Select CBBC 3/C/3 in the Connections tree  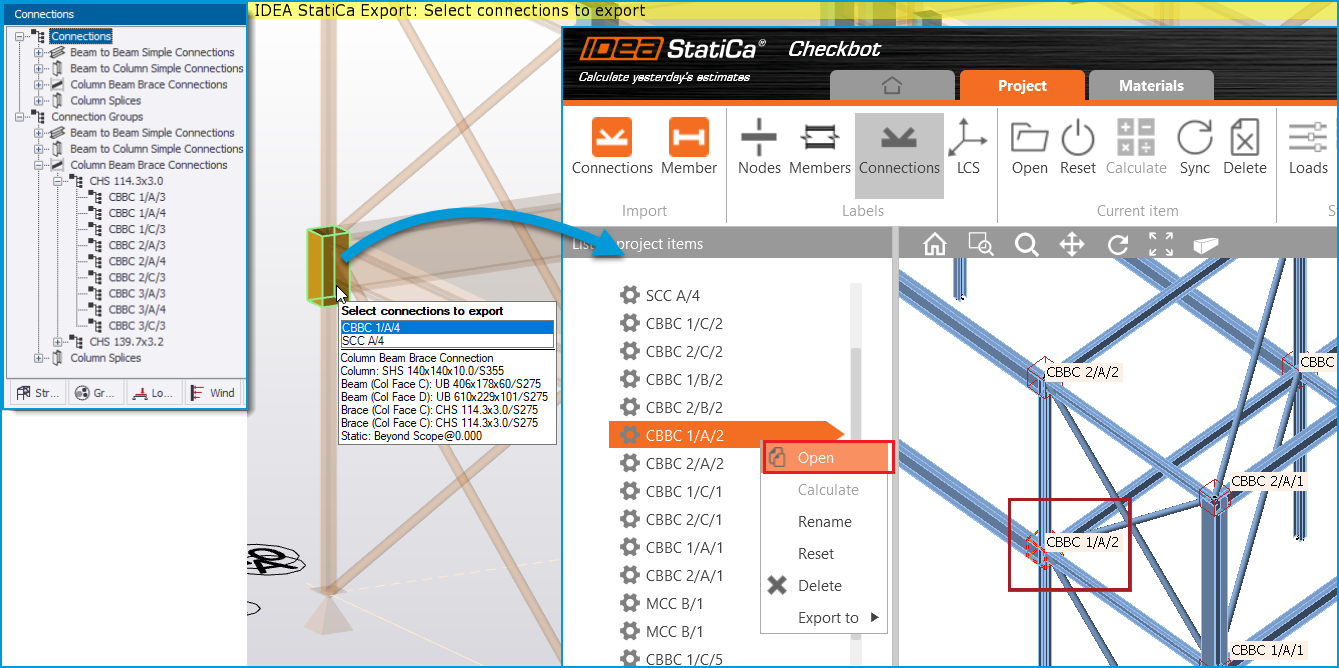pos(137,325)
